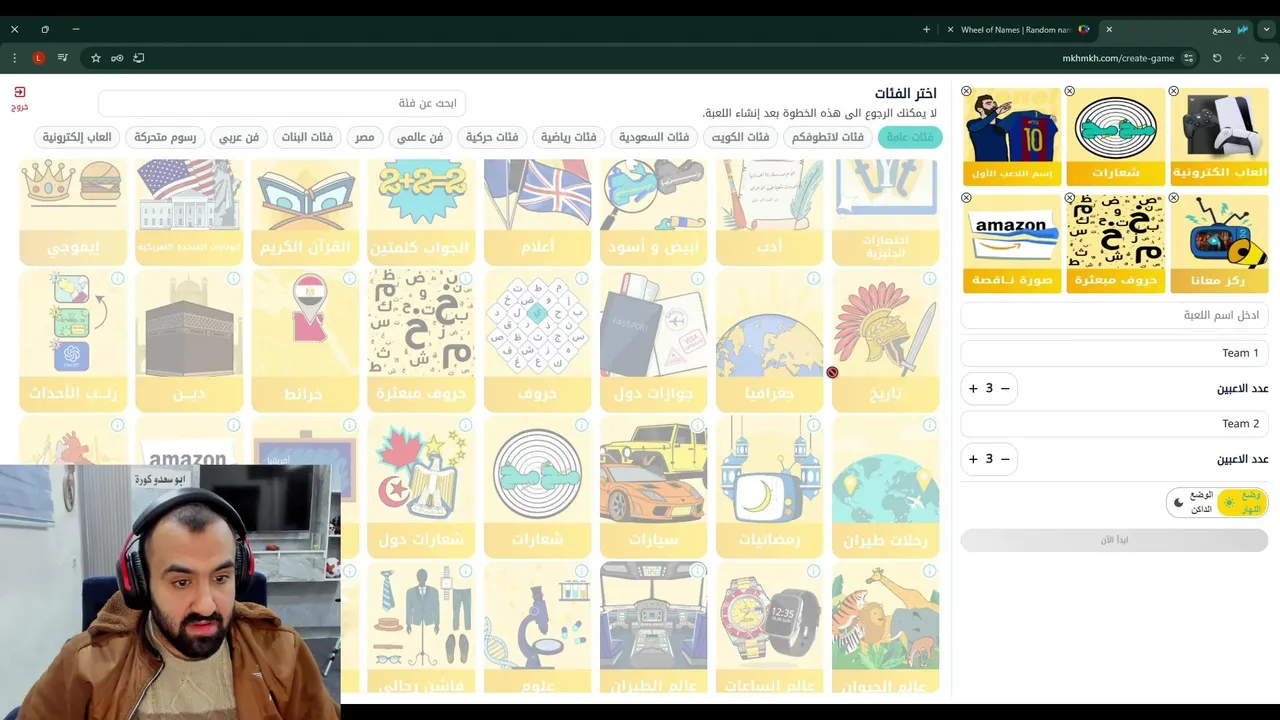Reload the page in browser toolbar

[x=1217, y=58]
